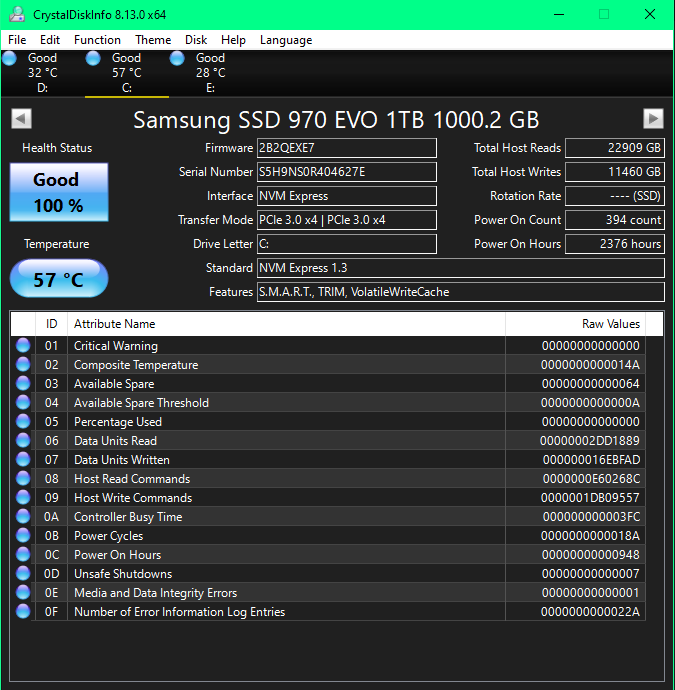675x690 pixels.
Task: Click the Total Host Writes value
Action: click(615, 172)
